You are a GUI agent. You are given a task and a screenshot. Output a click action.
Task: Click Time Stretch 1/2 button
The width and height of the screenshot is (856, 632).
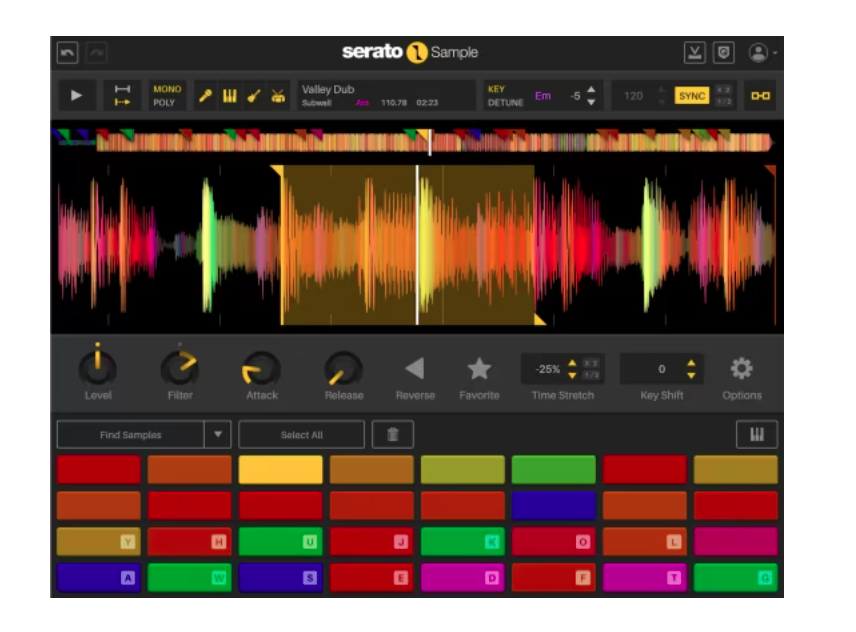tap(591, 375)
